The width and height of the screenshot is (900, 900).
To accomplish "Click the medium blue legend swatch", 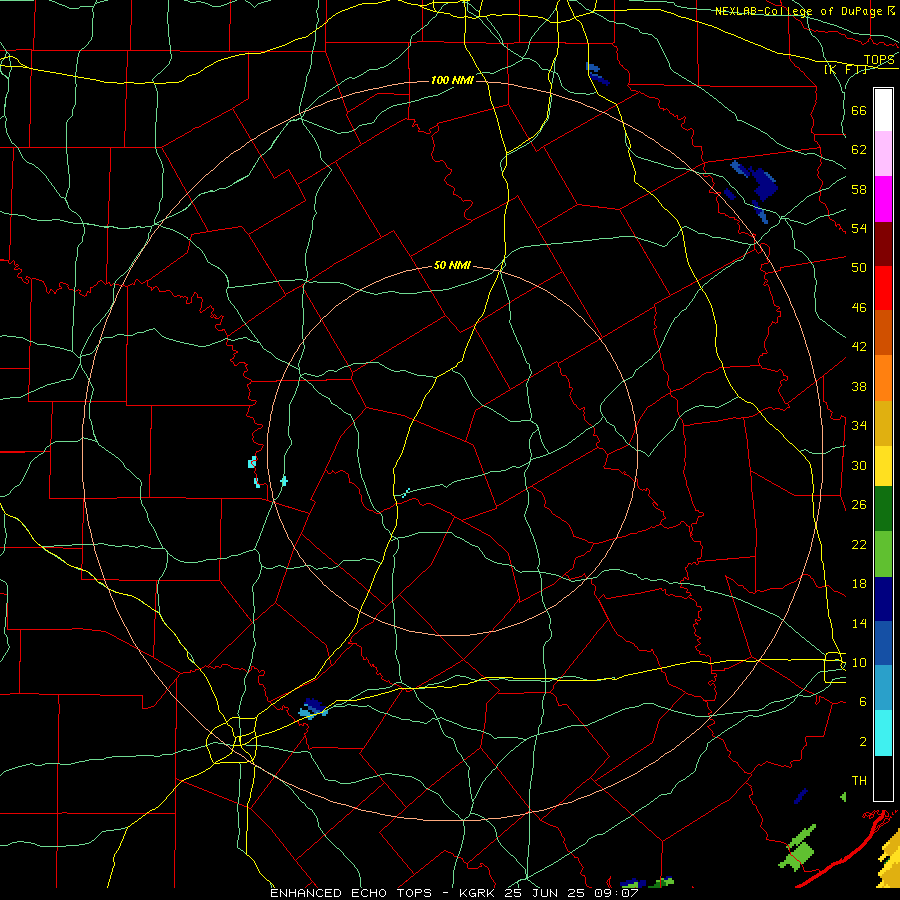I will coord(883,643).
